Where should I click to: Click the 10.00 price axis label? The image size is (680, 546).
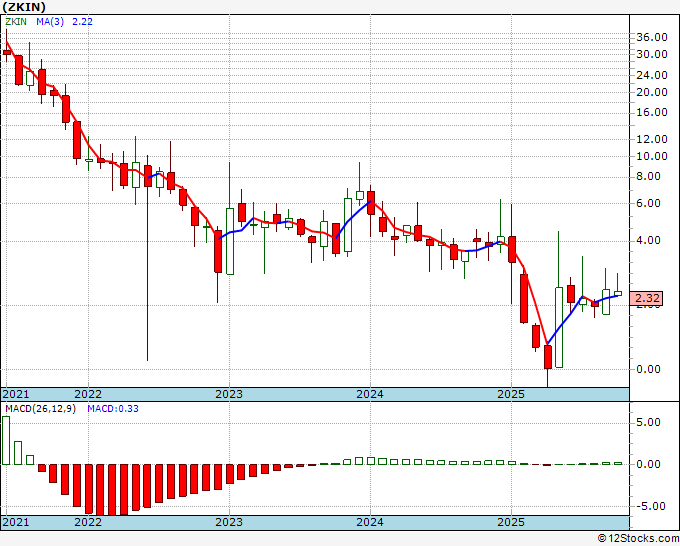coord(652,156)
